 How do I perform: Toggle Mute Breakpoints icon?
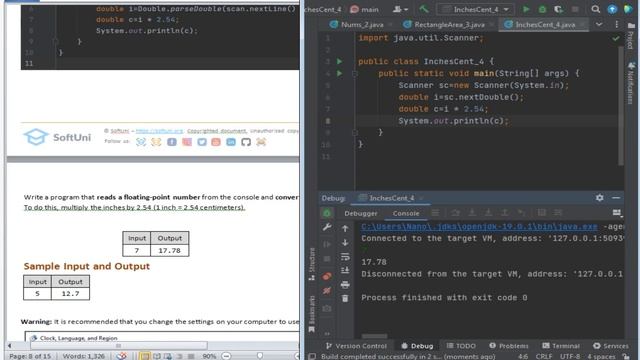click(327, 291)
